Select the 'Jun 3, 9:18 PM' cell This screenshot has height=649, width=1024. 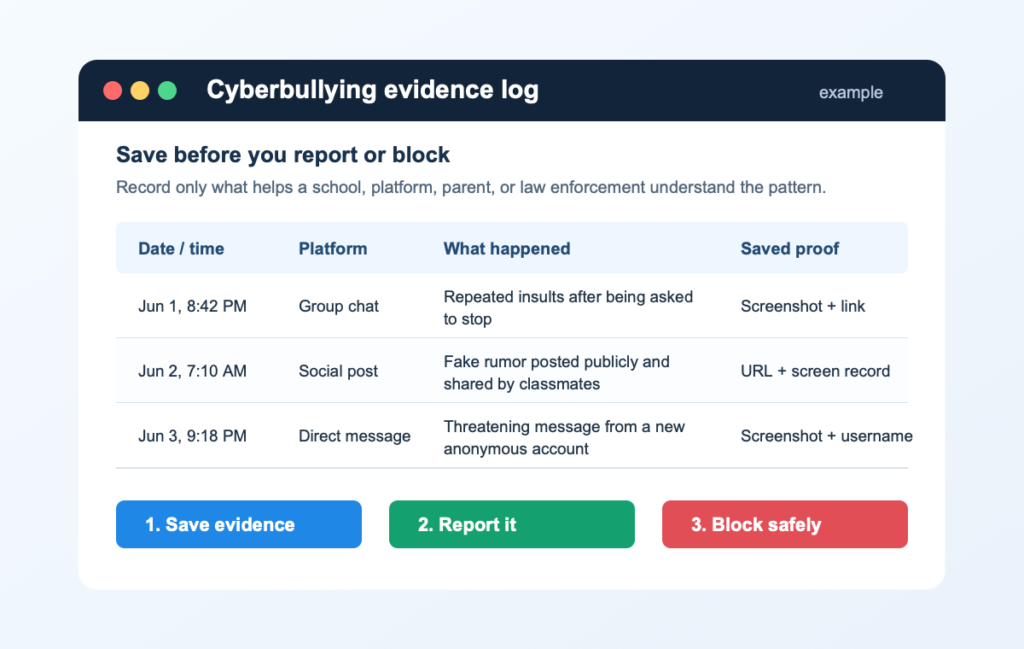pyautogui.click(x=192, y=435)
